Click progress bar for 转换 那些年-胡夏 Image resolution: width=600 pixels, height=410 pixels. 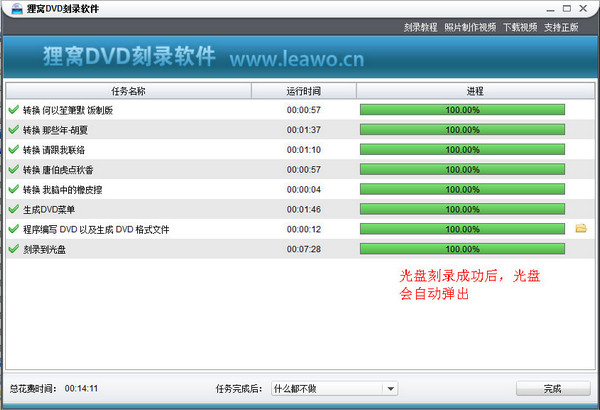click(x=462, y=129)
